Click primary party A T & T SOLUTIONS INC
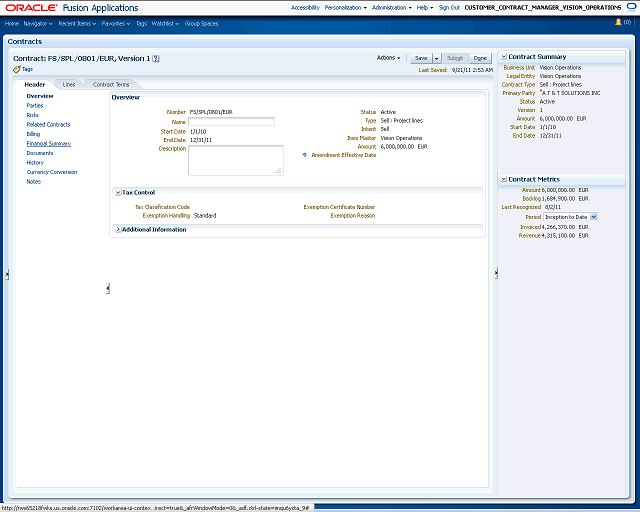Screen dimensions: 640x512 tap(571, 93)
